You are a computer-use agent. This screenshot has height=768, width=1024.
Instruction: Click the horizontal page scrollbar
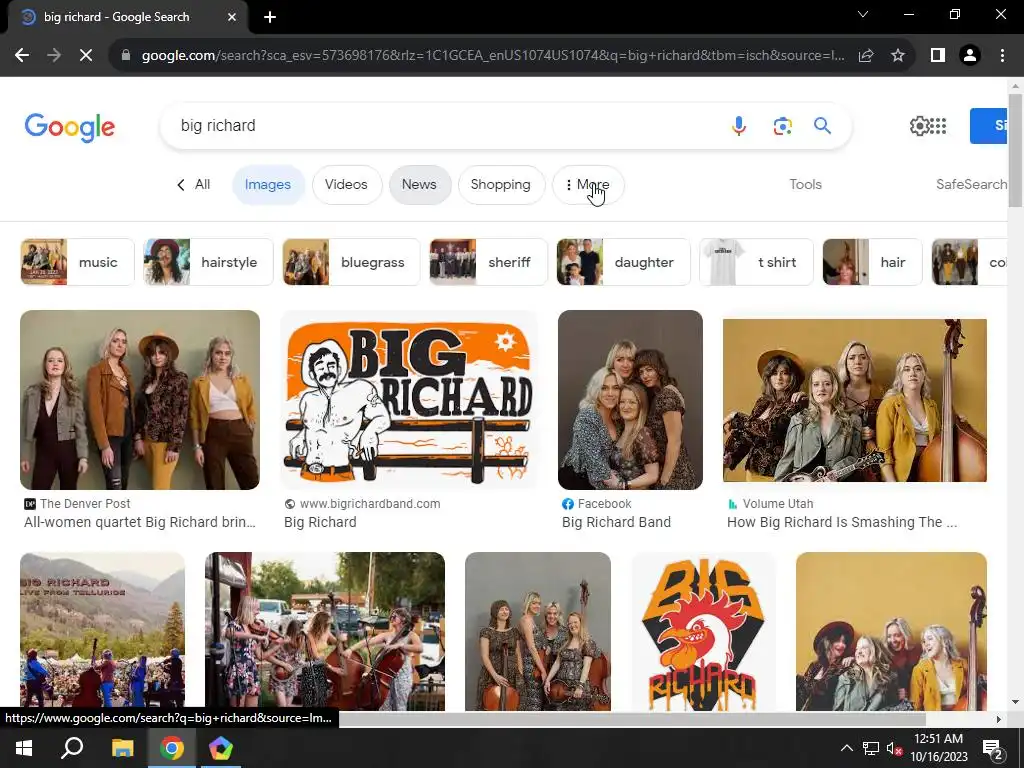632,719
